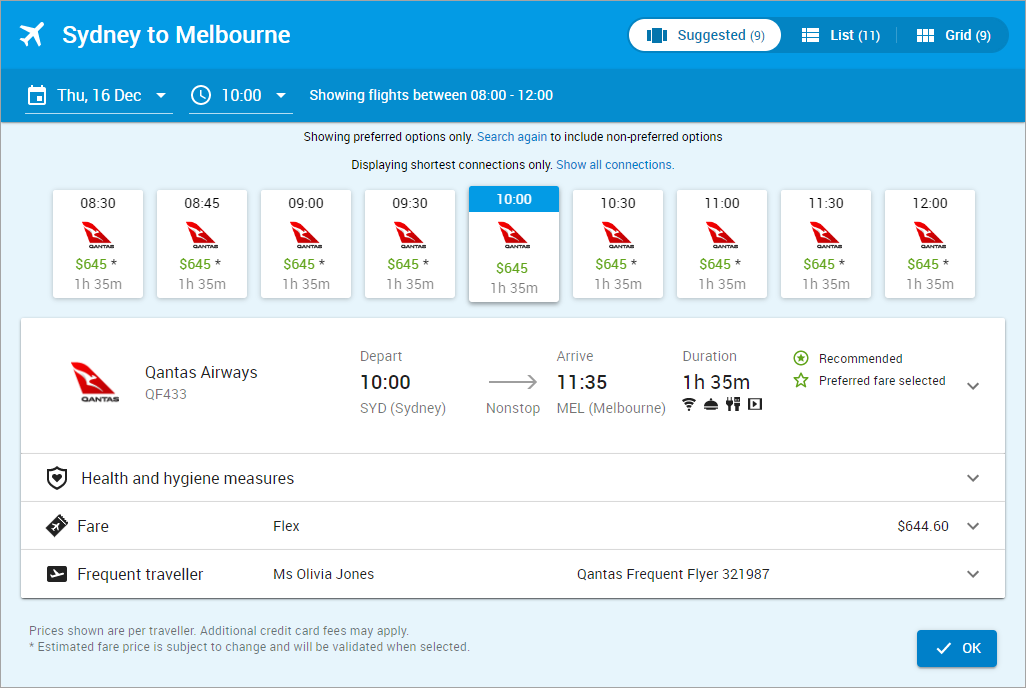Click the flight number QF433
The height and width of the screenshot is (688, 1026).
pyautogui.click(x=166, y=394)
